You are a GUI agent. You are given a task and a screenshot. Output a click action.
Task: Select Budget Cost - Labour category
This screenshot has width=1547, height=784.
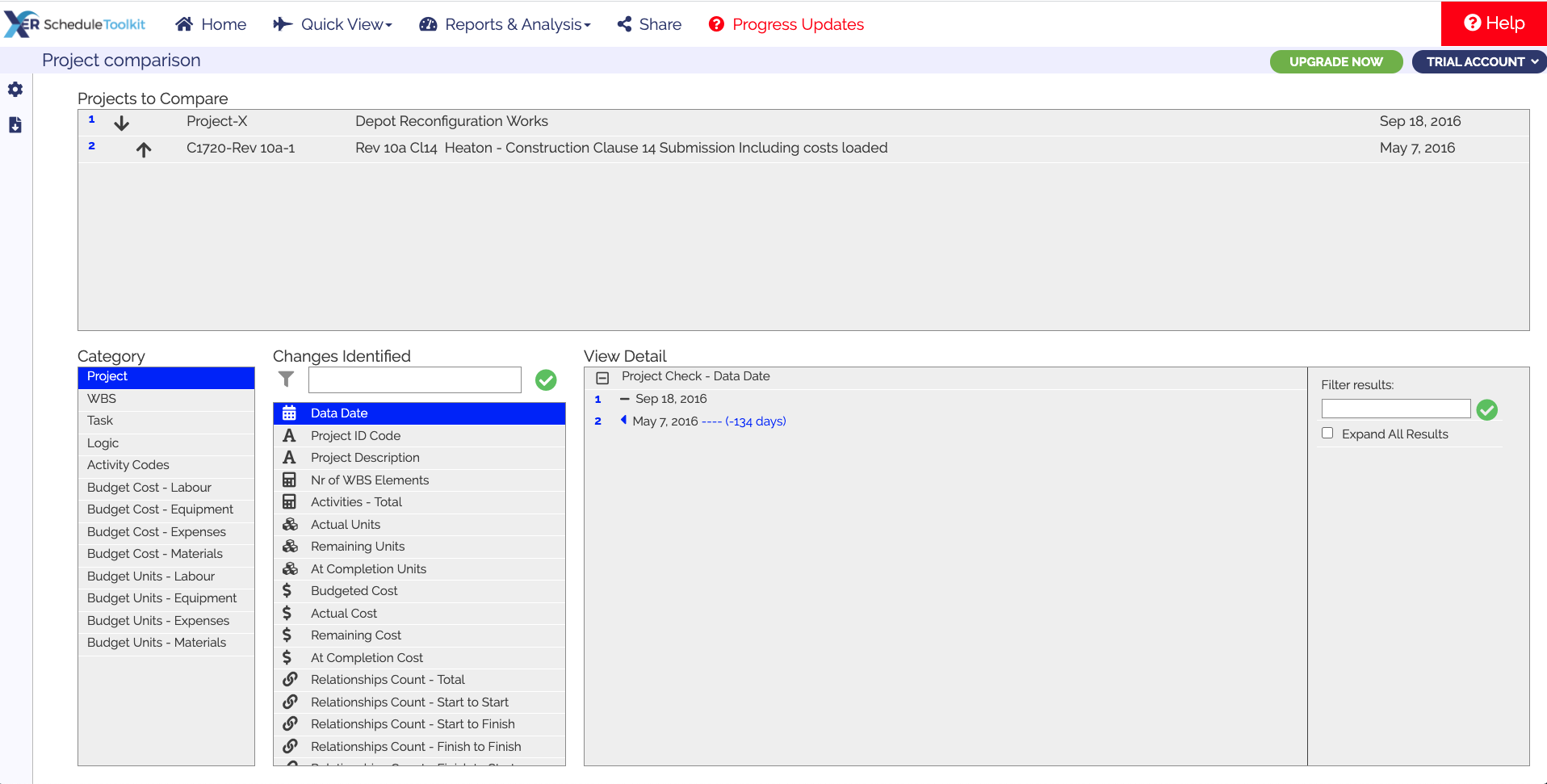(166, 488)
